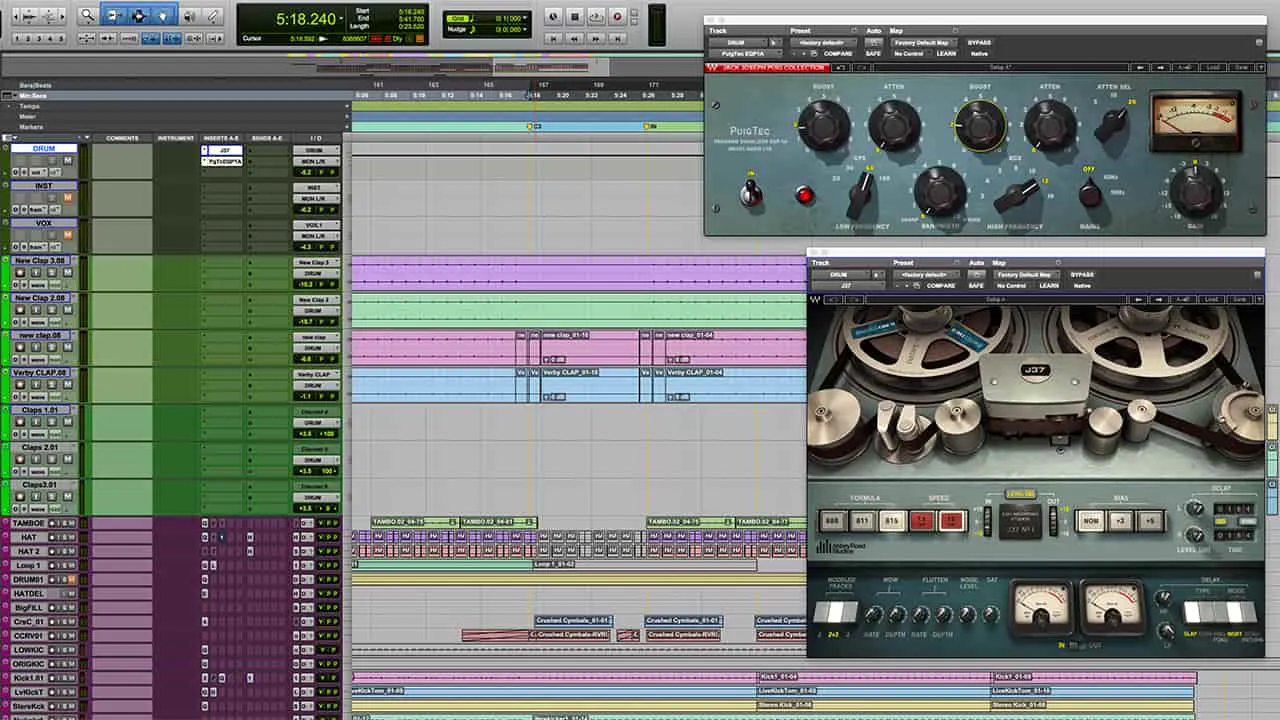
Task: Click A→B button in PuigTec Waves toolbar
Action: click(1185, 68)
